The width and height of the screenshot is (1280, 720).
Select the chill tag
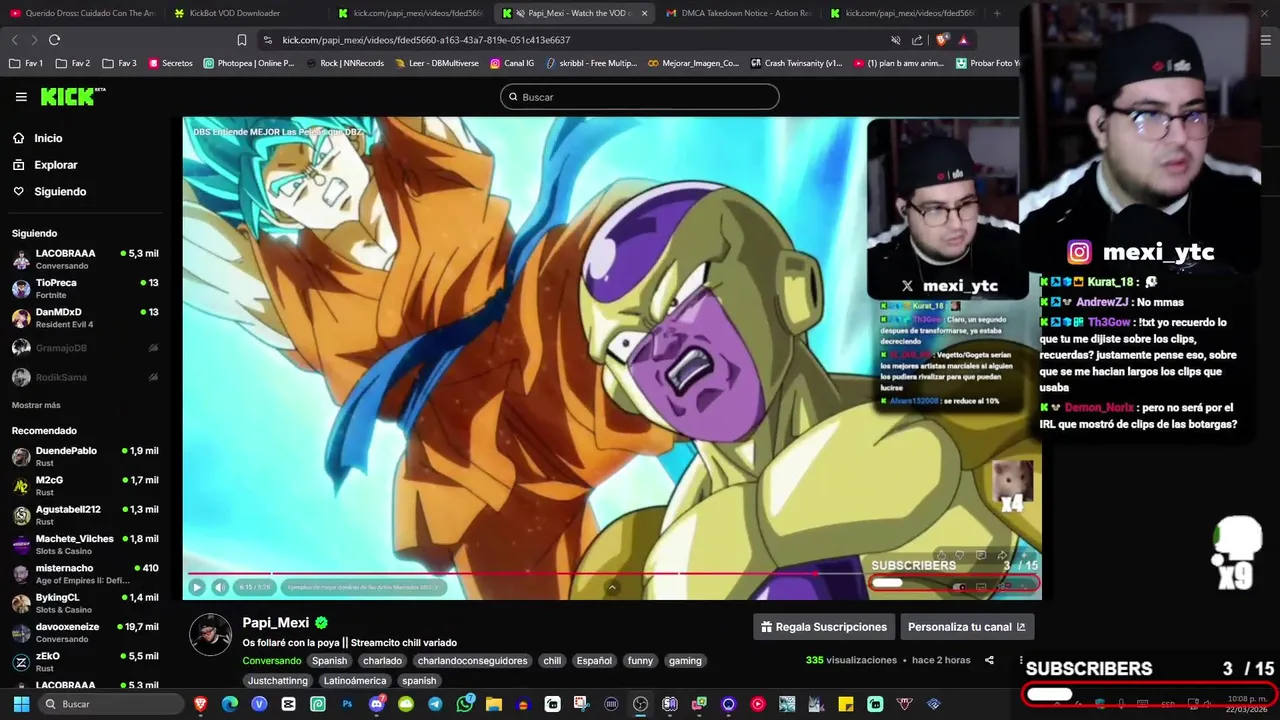coord(552,661)
